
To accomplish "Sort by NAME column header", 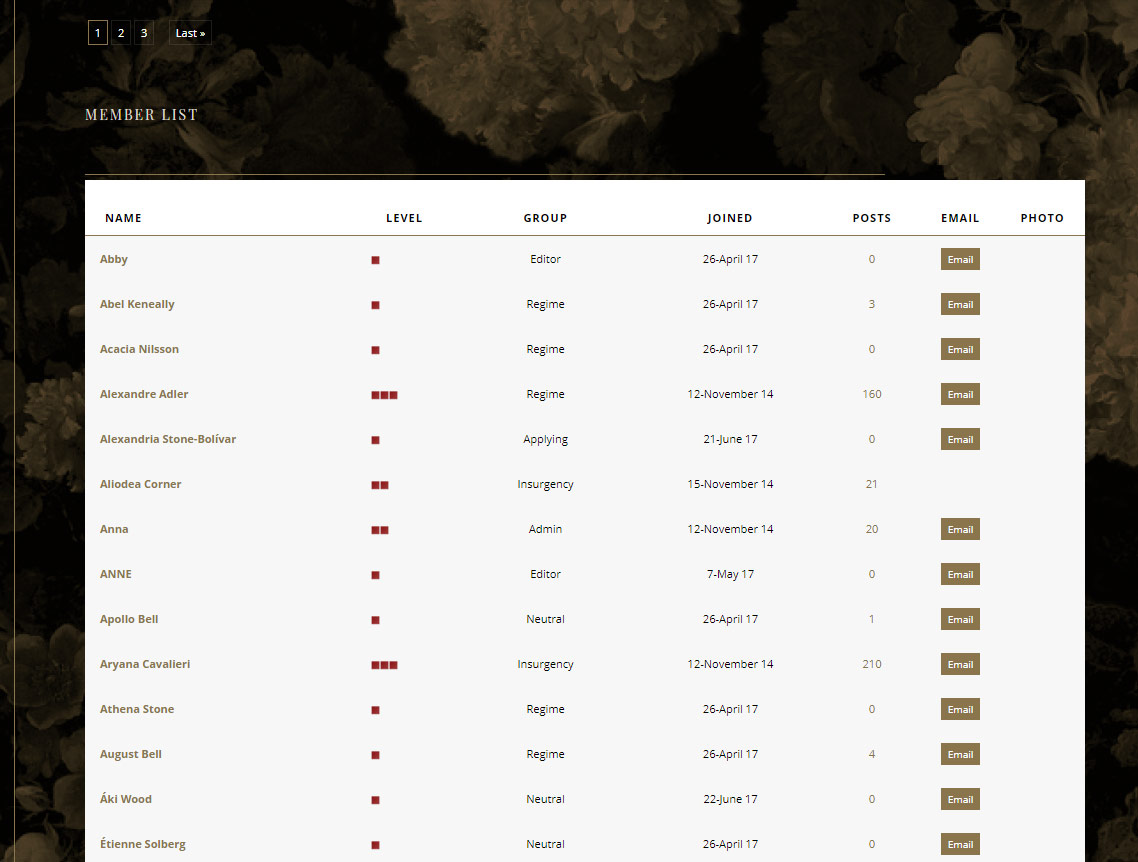I will [x=123, y=218].
